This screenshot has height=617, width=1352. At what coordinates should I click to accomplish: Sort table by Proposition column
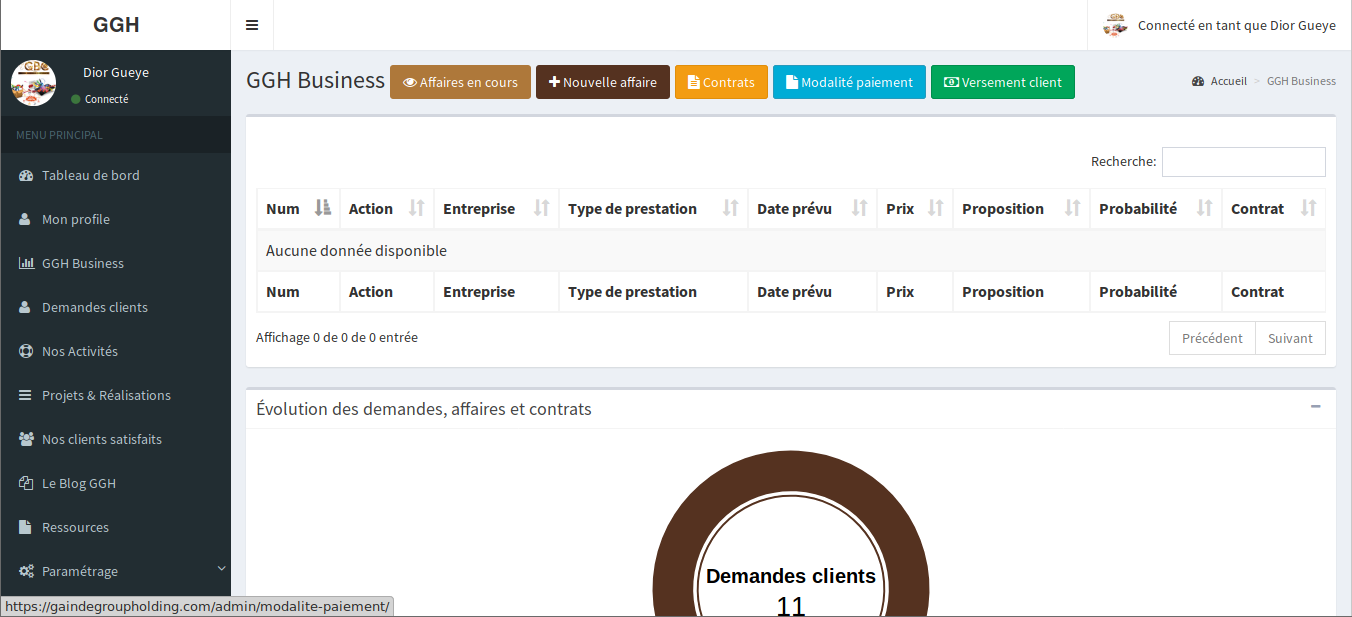tap(1021, 208)
